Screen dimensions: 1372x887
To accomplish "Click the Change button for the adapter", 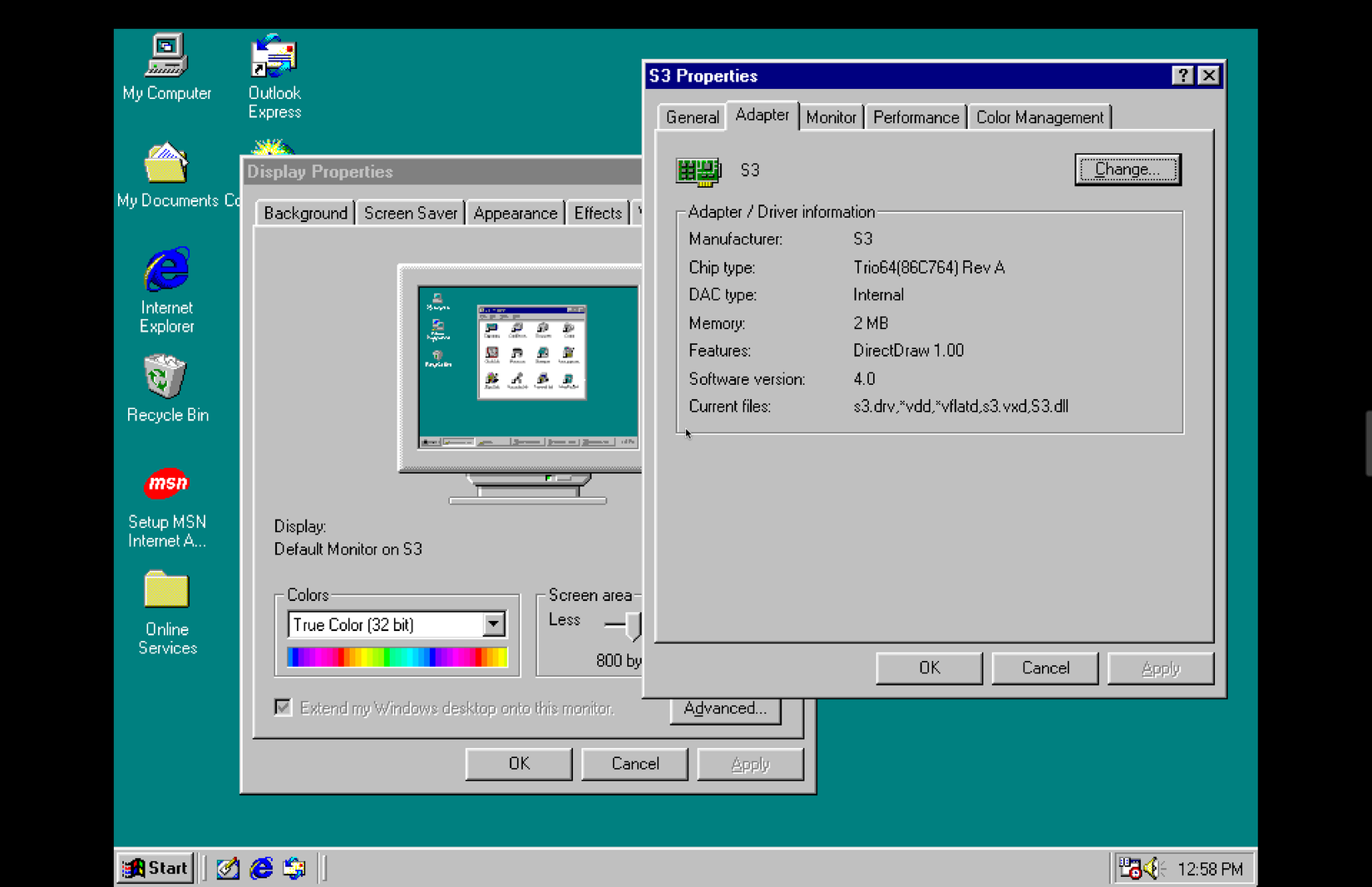I will 1128,169.
